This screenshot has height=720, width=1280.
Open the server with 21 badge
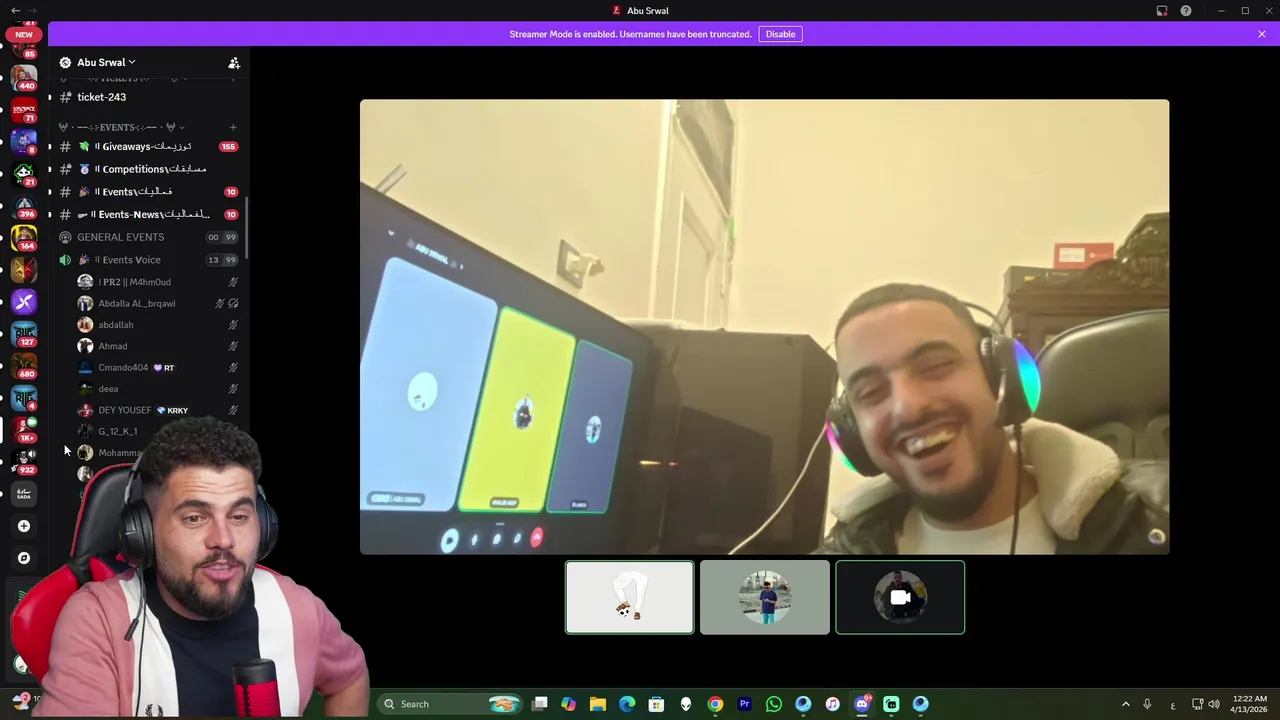click(24, 173)
